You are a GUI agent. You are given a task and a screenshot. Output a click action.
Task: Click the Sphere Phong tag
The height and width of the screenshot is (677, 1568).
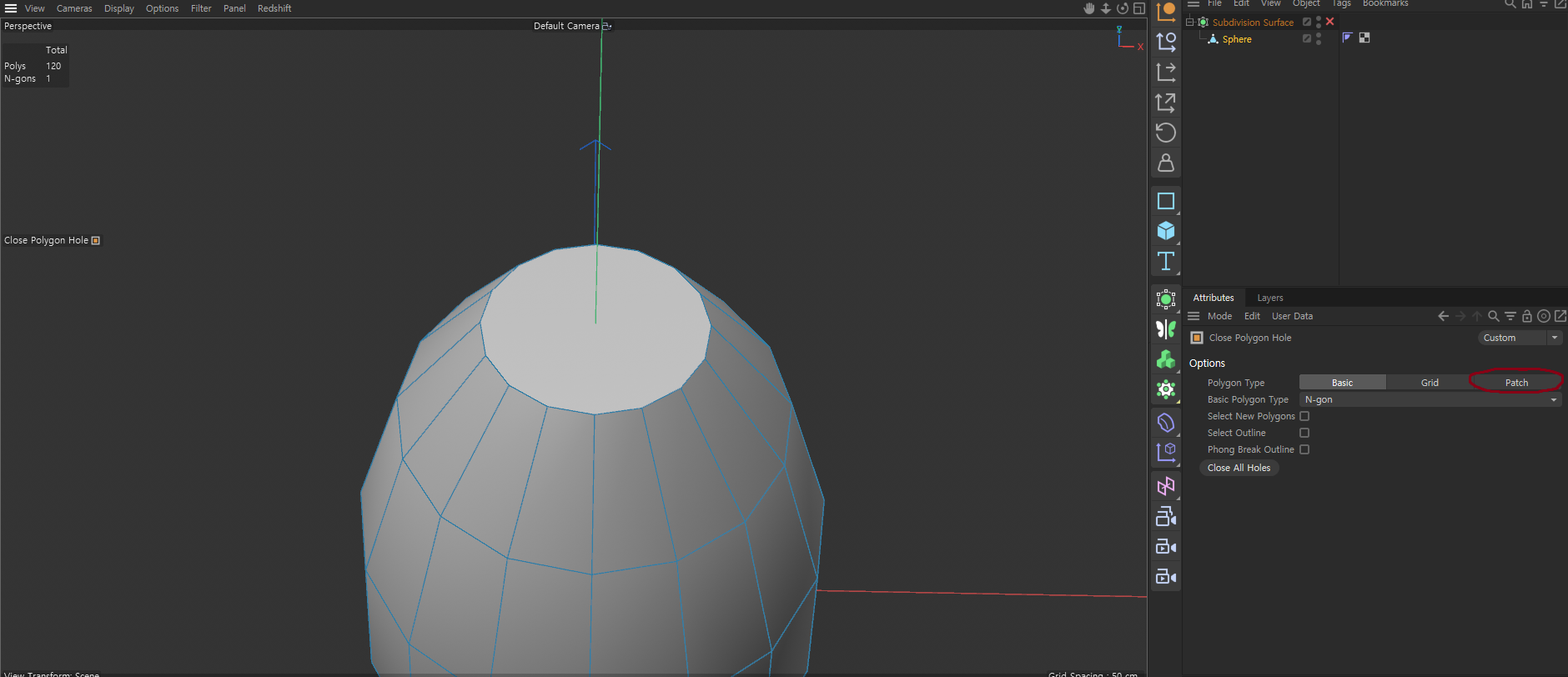[1347, 38]
